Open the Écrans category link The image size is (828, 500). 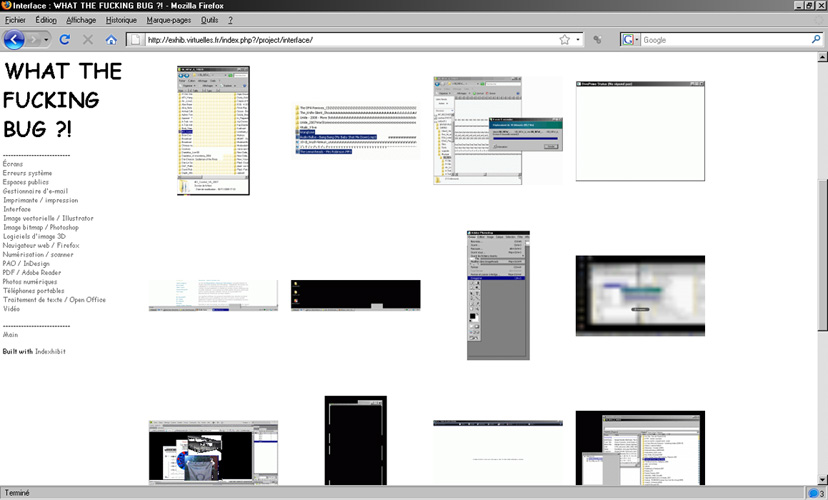coord(12,164)
